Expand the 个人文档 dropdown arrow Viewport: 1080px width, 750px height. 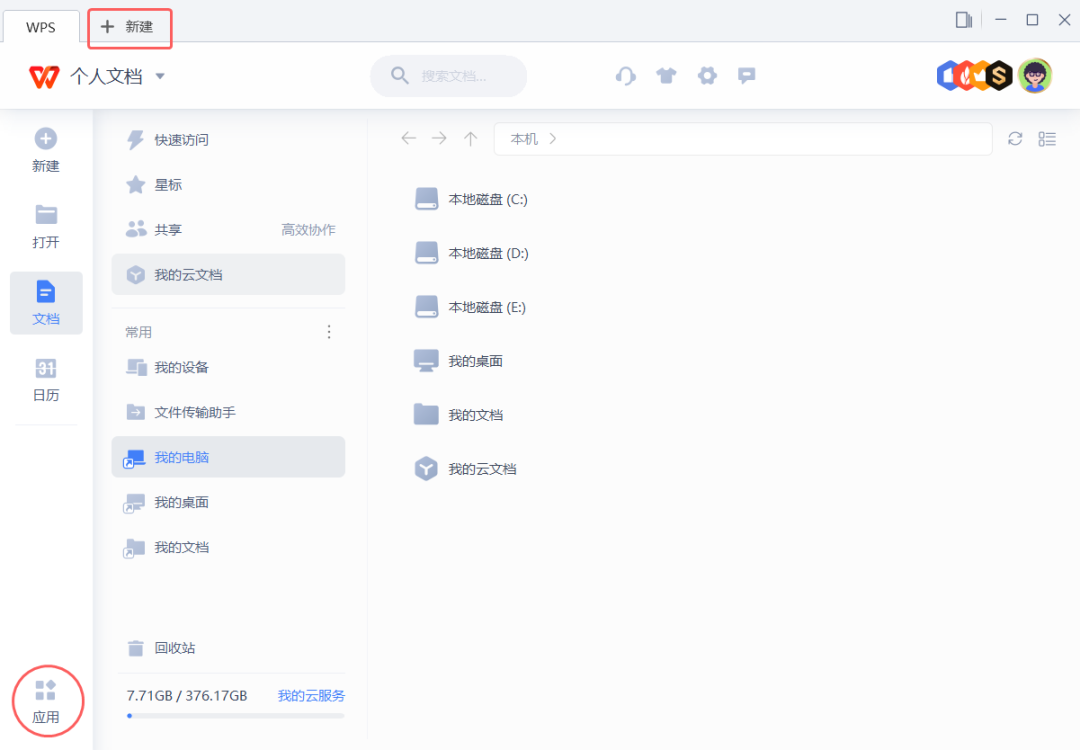click(x=160, y=76)
